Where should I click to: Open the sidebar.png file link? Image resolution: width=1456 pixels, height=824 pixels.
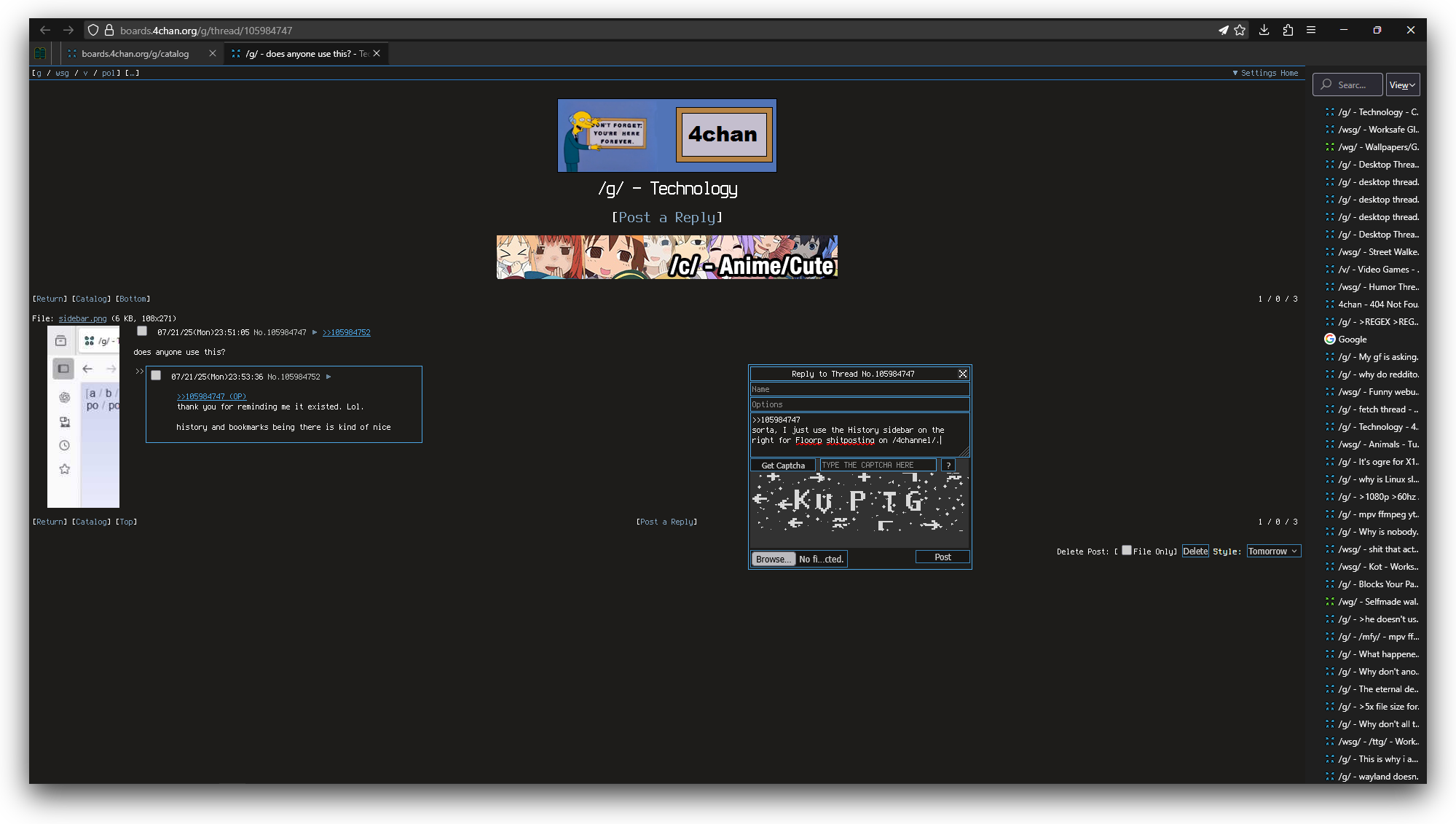pyautogui.click(x=82, y=318)
